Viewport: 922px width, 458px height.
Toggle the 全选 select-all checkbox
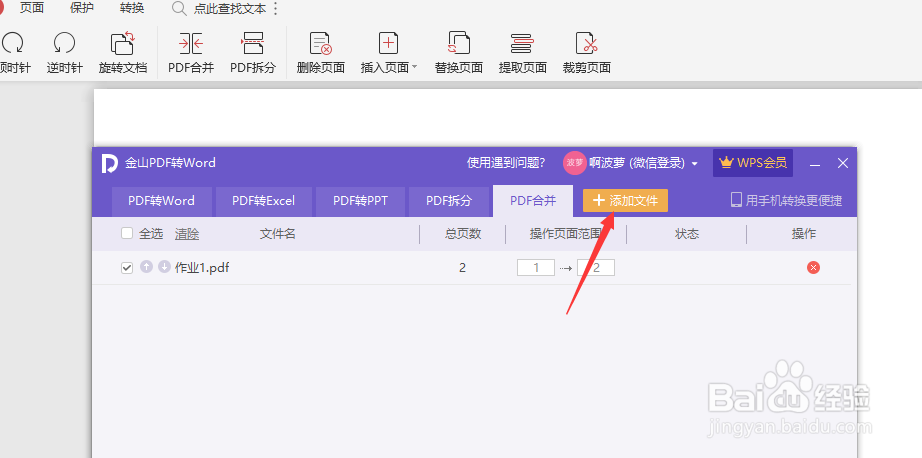click(126, 233)
